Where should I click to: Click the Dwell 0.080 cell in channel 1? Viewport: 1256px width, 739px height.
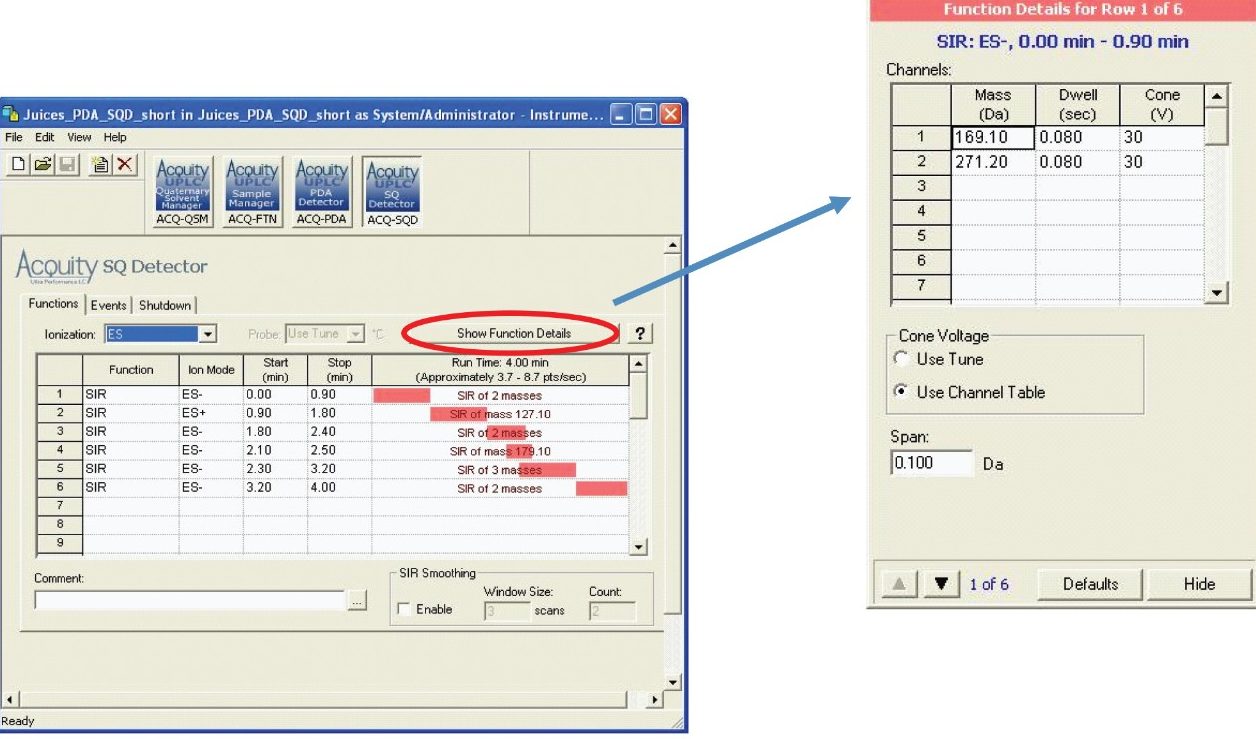1077,137
